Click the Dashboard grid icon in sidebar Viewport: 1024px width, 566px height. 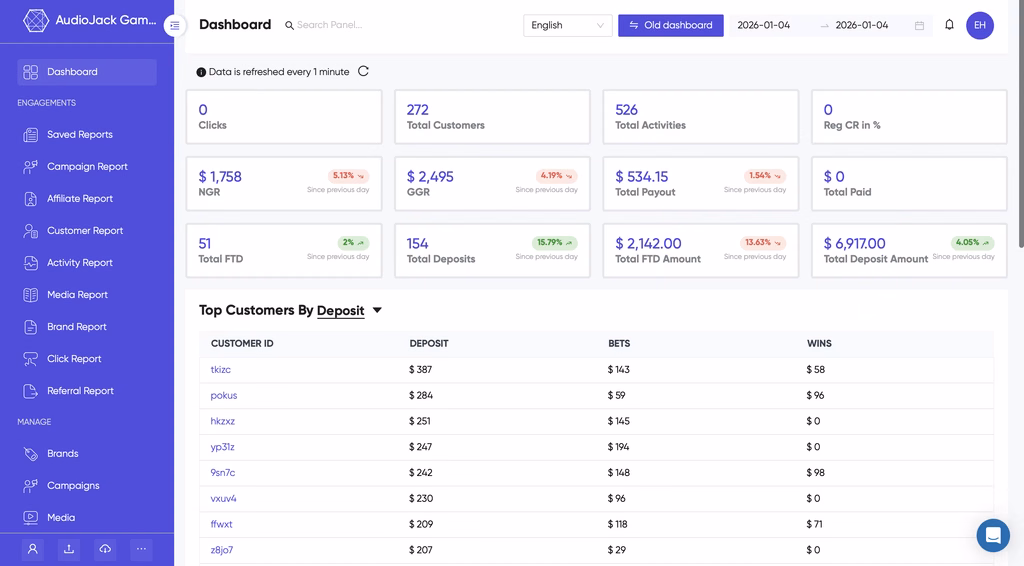click(x=31, y=72)
